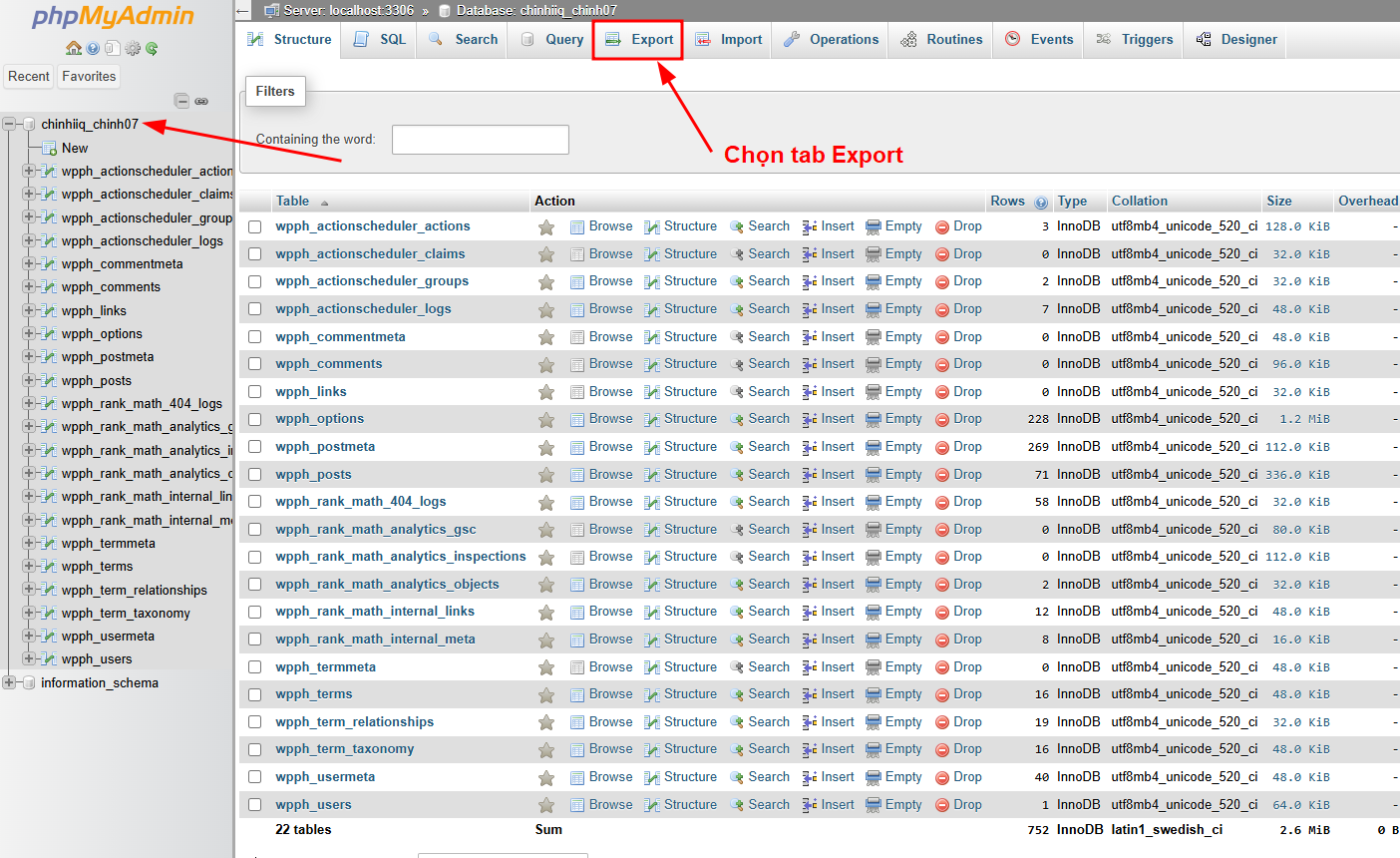Click database cylinder icon next to chinhiiq_chinh07
The width and height of the screenshot is (1400, 858).
pyautogui.click(x=29, y=125)
